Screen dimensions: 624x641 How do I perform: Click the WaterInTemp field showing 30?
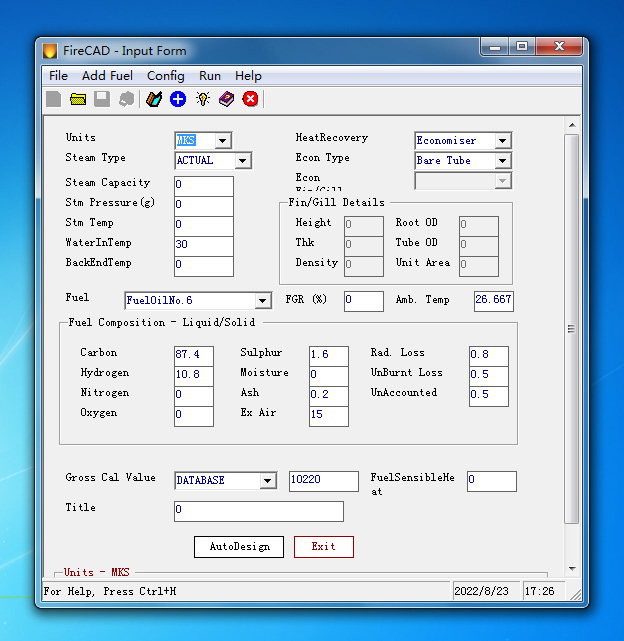(x=204, y=246)
